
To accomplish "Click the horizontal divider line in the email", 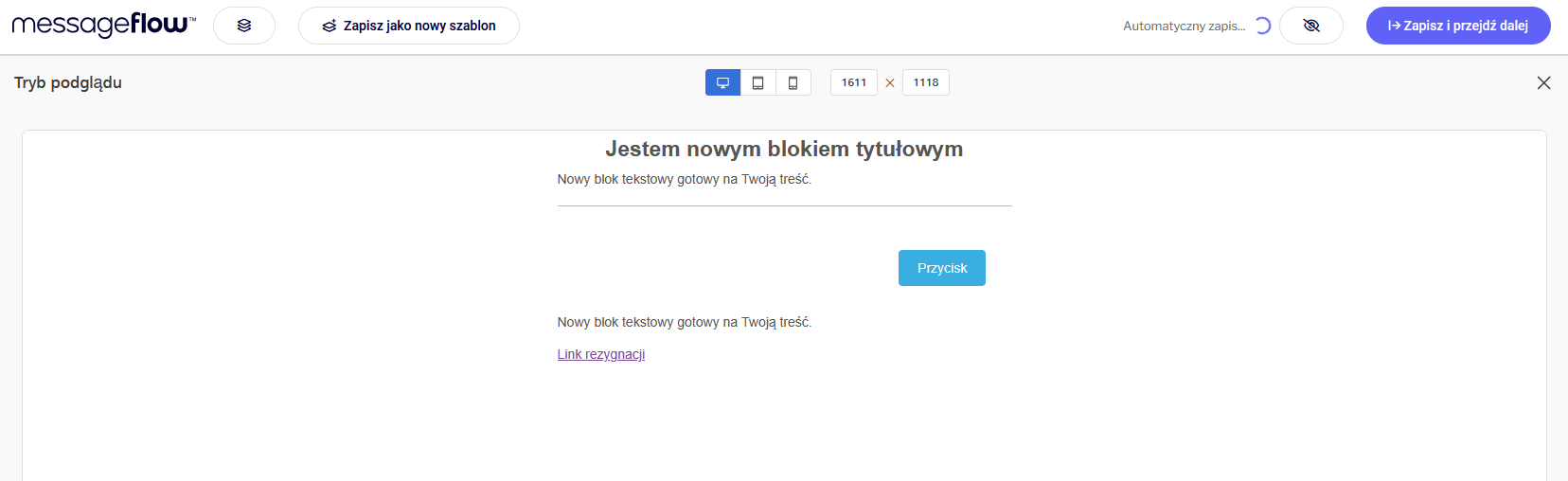I will (784, 205).
